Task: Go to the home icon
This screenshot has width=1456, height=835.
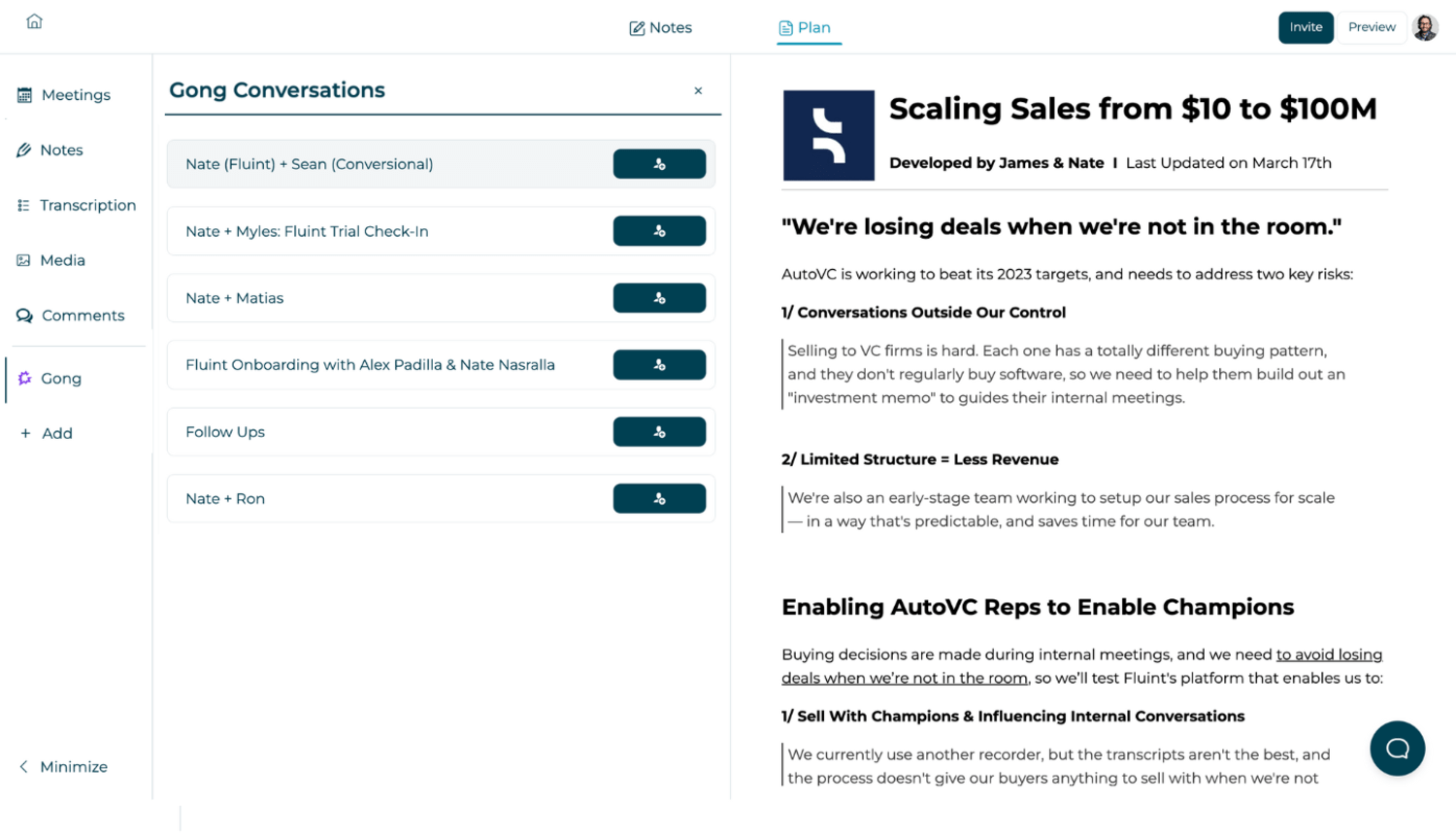Action: tap(35, 21)
